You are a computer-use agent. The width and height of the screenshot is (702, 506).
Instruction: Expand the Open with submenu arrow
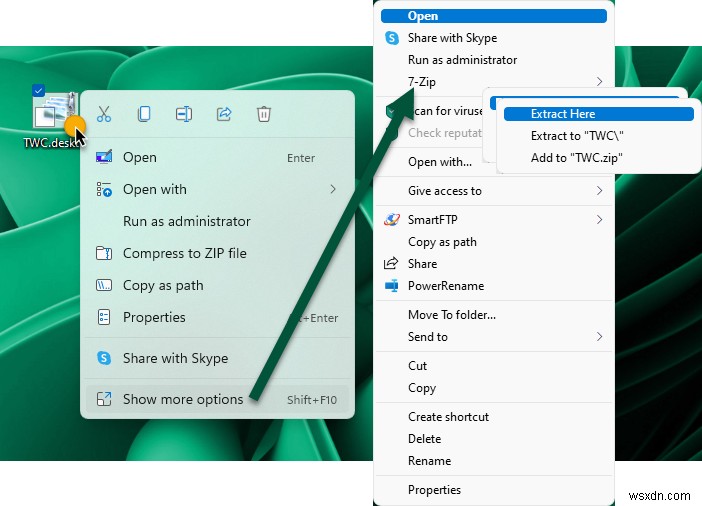pos(333,189)
